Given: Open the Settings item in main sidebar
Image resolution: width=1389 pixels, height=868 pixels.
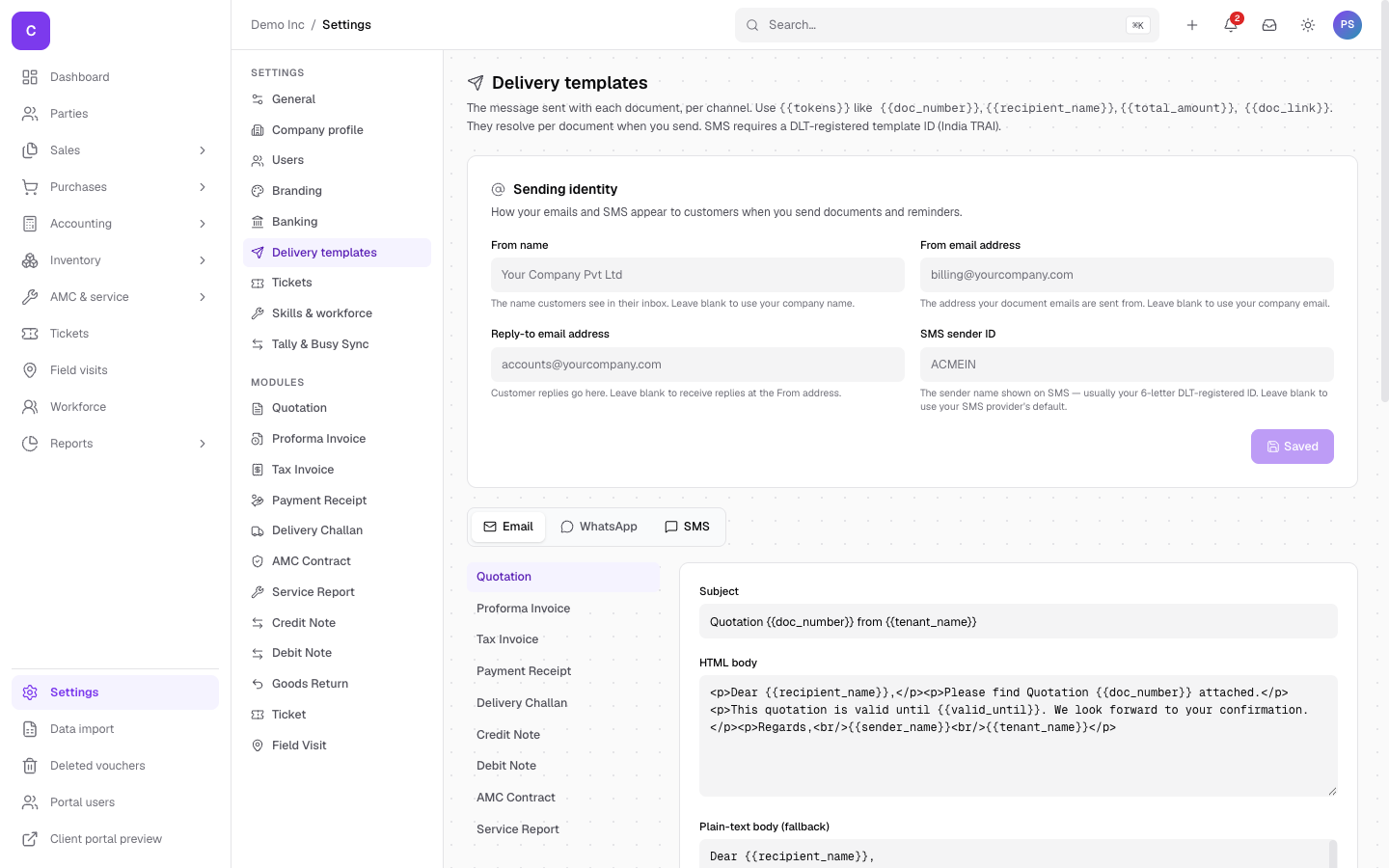Looking at the screenshot, I should (x=115, y=692).
